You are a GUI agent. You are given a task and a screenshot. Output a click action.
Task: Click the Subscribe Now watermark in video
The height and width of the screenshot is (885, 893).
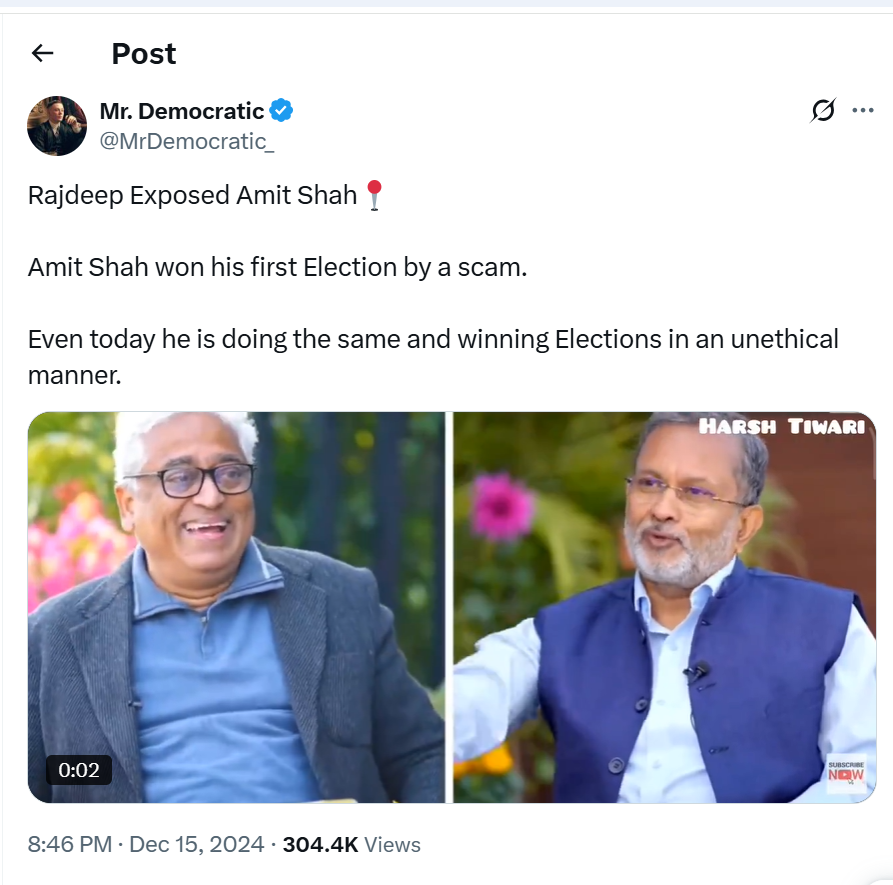(x=845, y=772)
